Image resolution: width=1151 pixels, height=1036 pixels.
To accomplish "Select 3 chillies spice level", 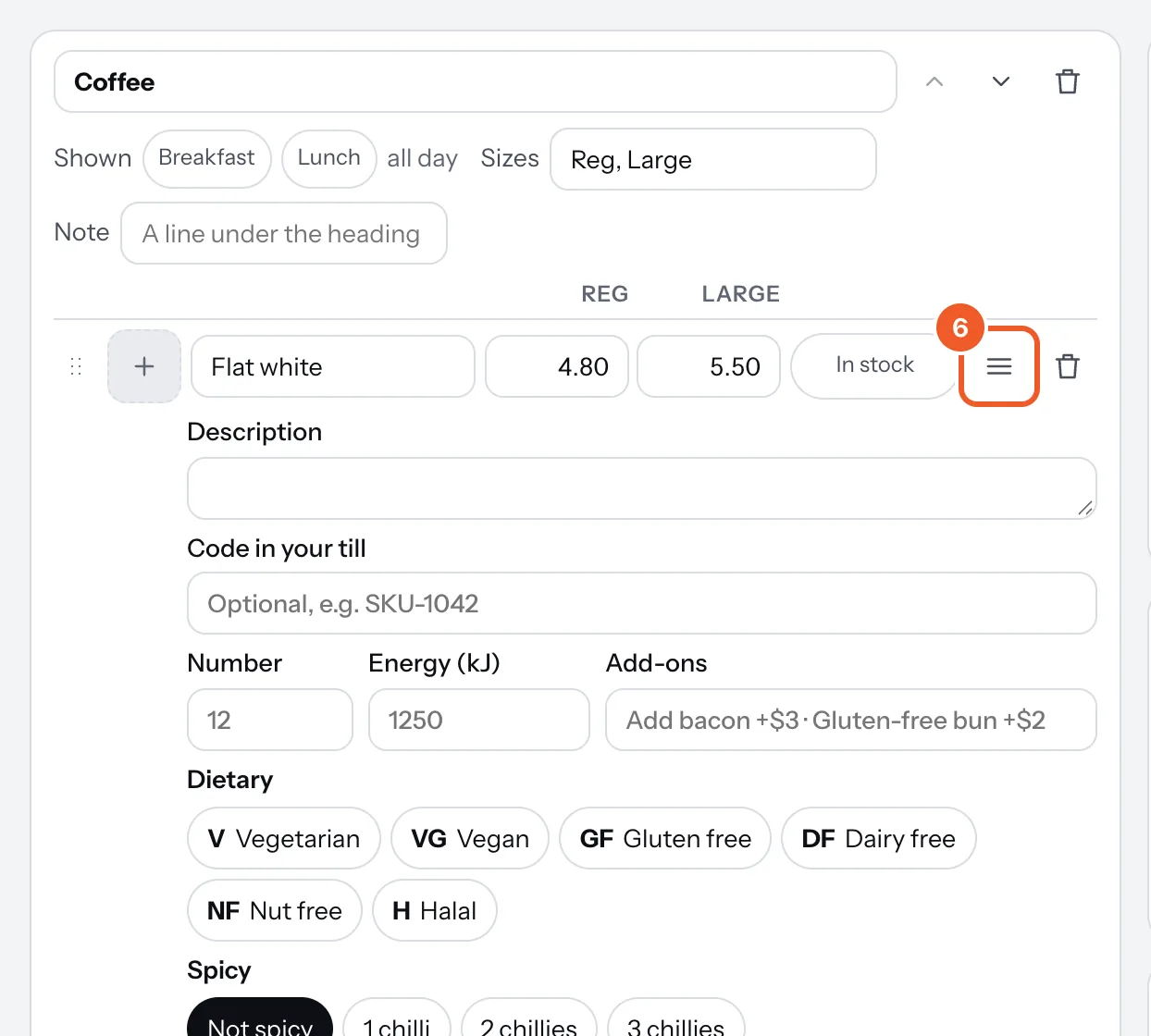I will click(x=676, y=1017).
